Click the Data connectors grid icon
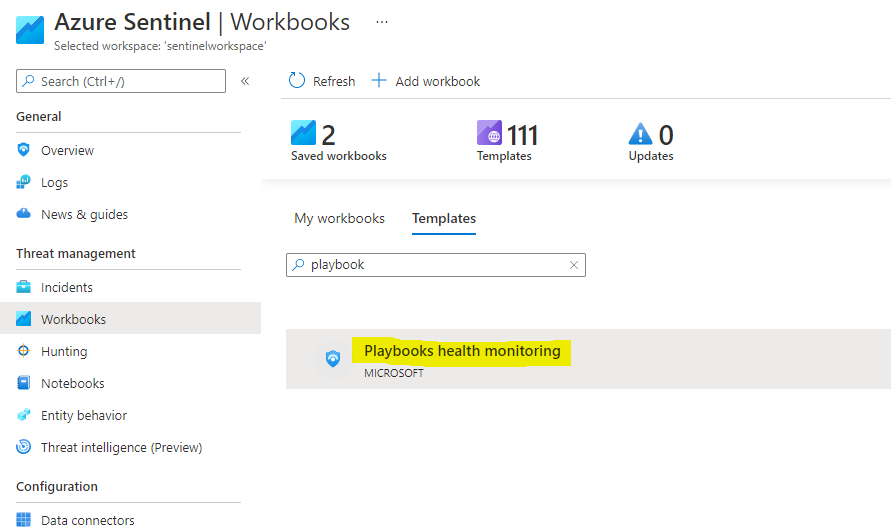 click(23, 520)
